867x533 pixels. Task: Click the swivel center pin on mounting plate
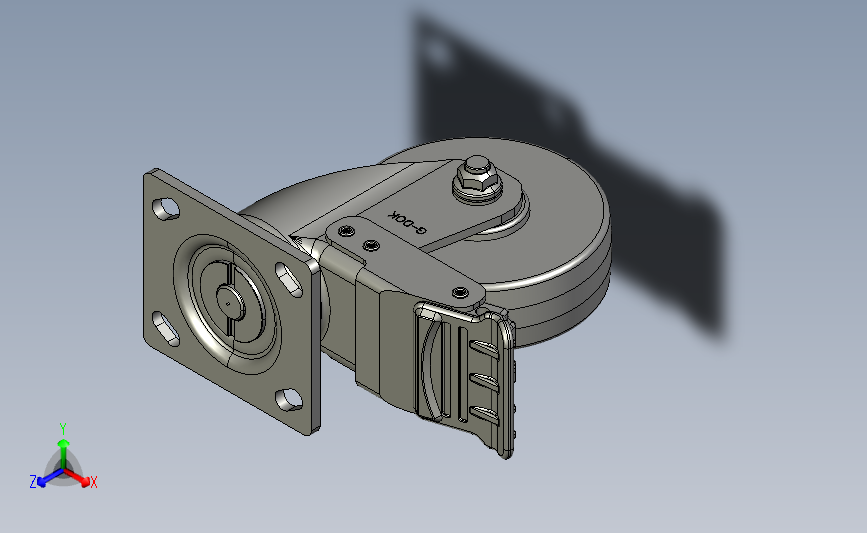coord(229,302)
